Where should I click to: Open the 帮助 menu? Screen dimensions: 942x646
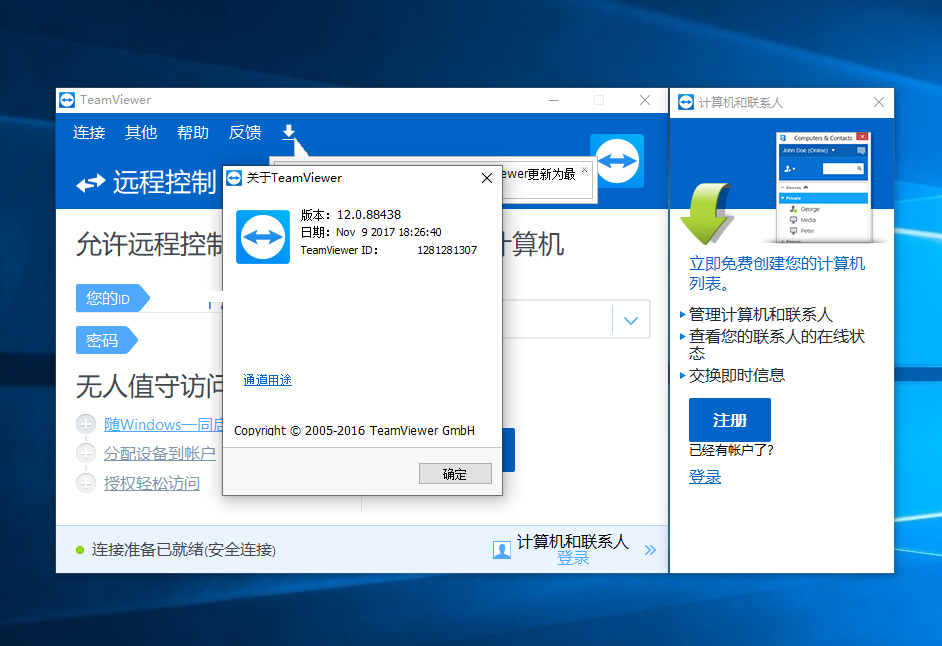(x=193, y=132)
